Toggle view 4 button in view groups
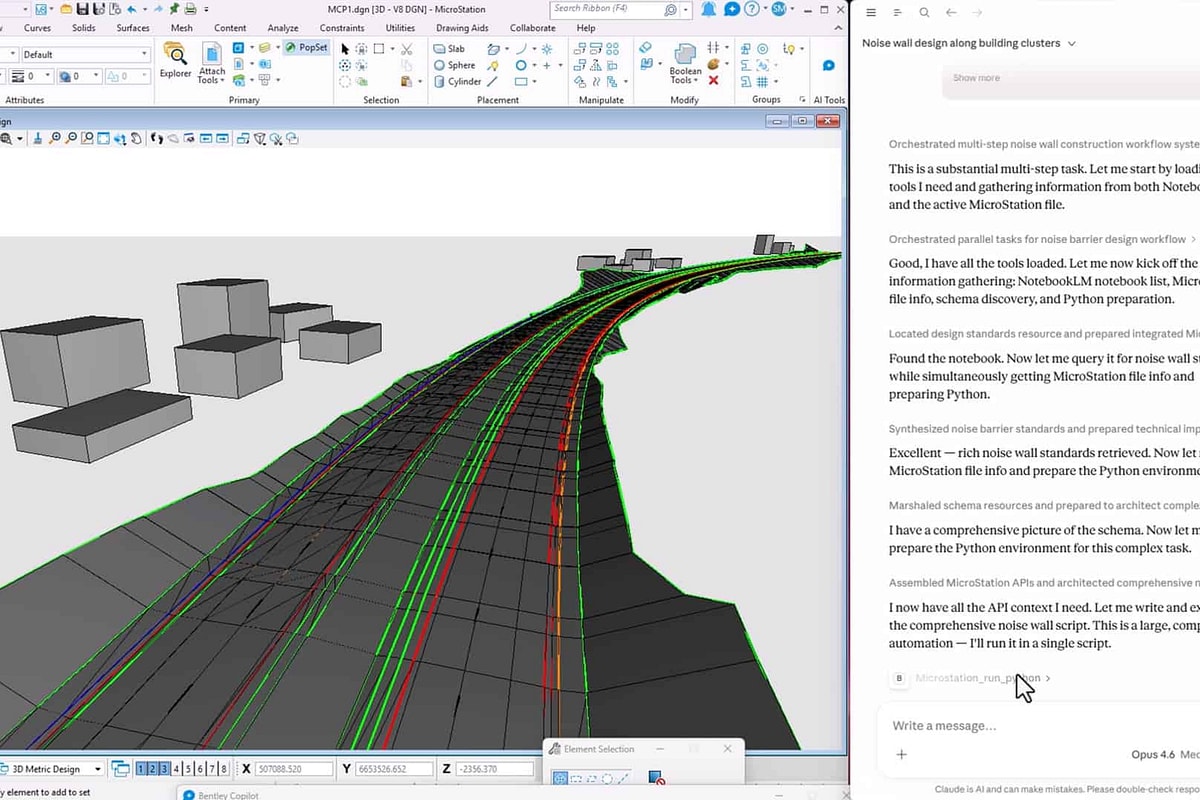1200x800 pixels. [x=176, y=769]
